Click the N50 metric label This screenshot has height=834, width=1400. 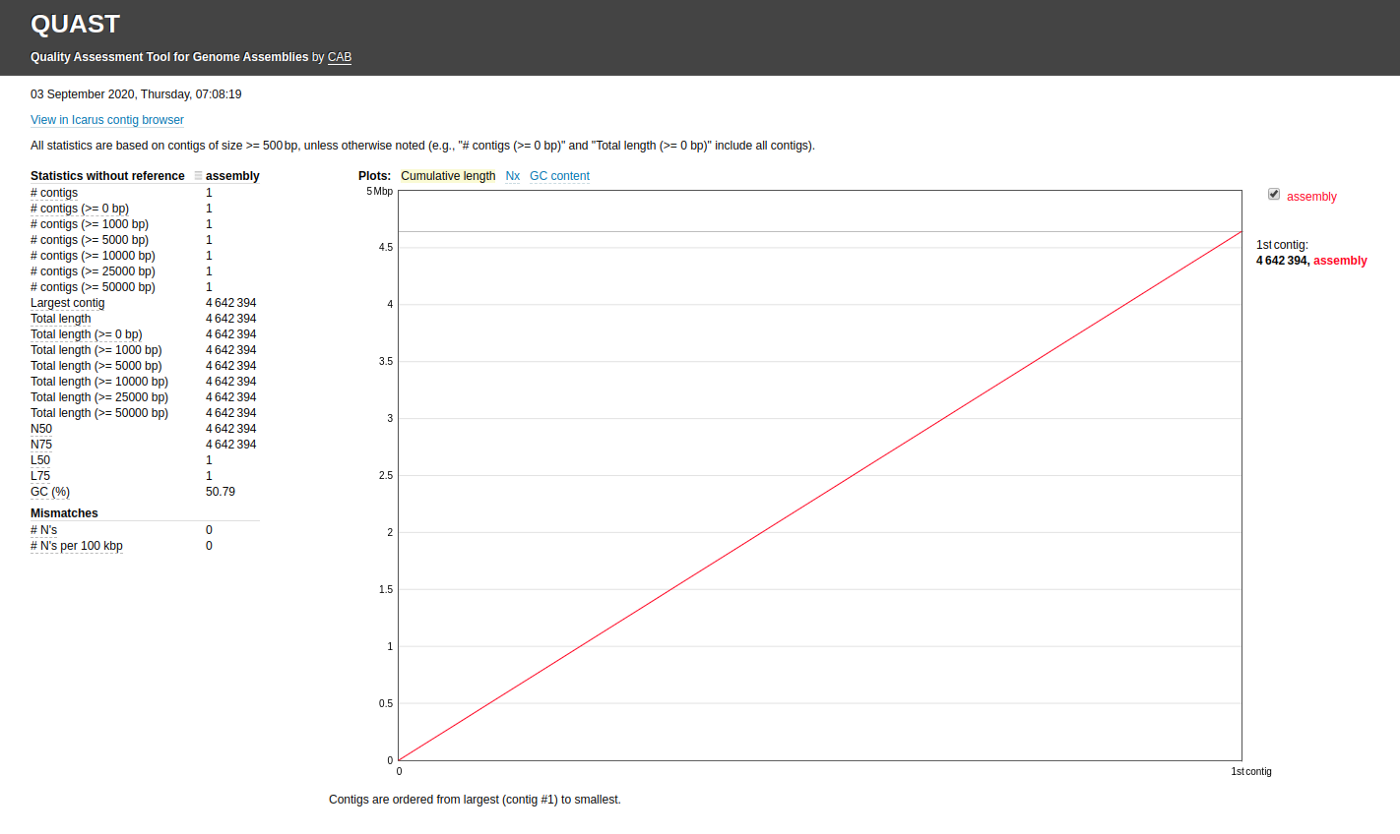[x=41, y=429]
